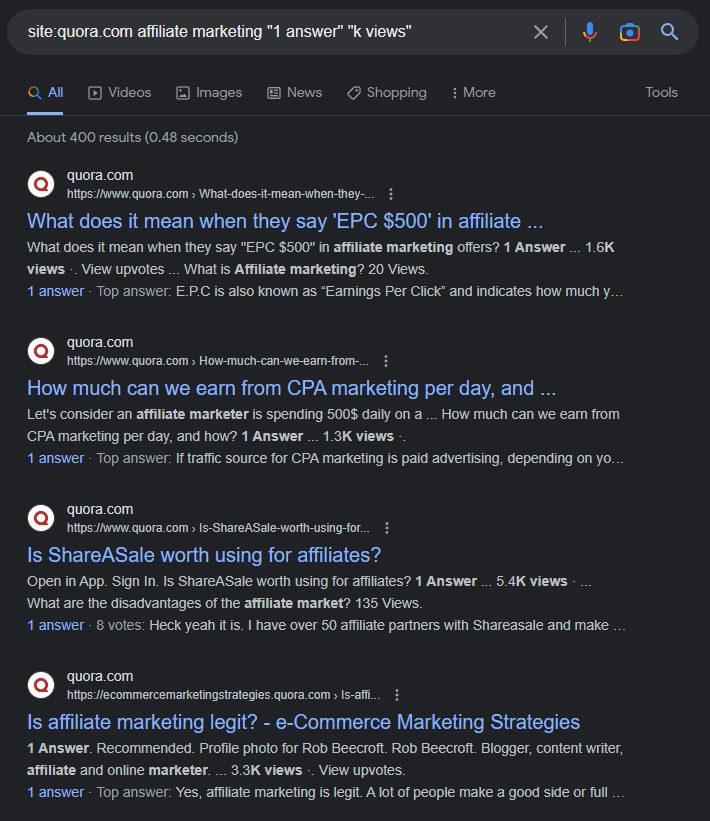Screen dimensions: 710x821
Task: Submit search with the magnifying glass icon
Action: [669, 32]
